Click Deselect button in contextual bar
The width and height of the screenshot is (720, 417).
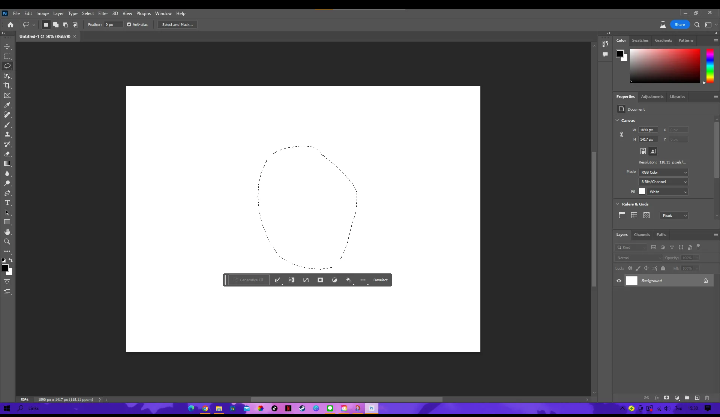tap(380, 280)
